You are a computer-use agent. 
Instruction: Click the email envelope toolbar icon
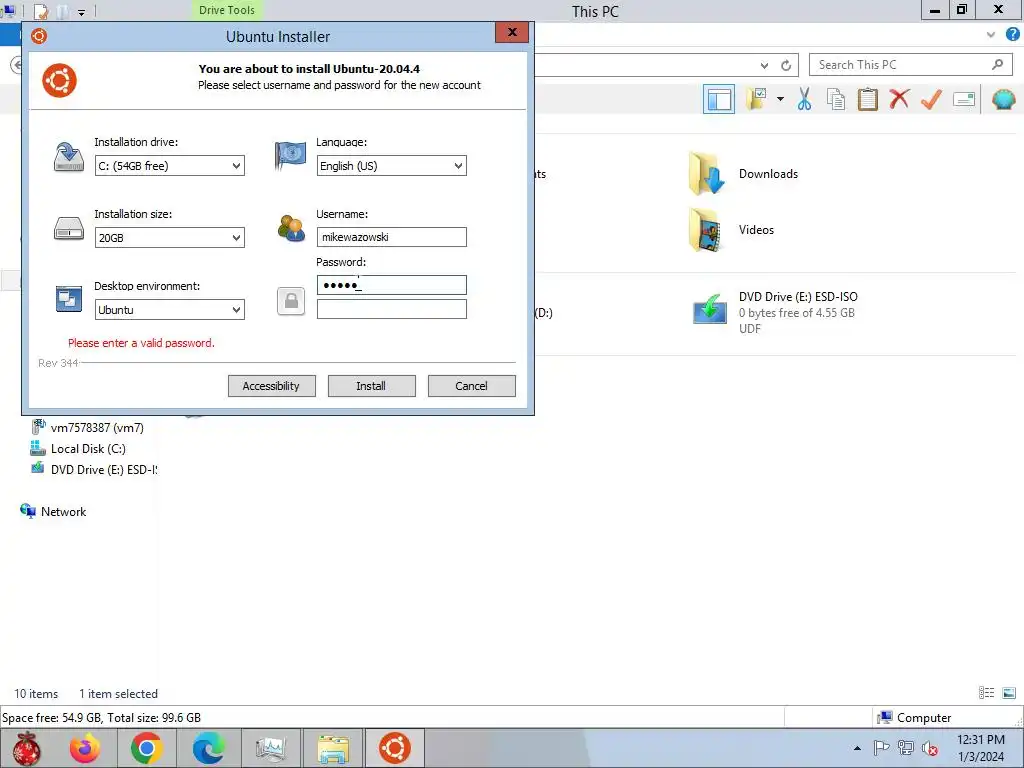(x=964, y=99)
